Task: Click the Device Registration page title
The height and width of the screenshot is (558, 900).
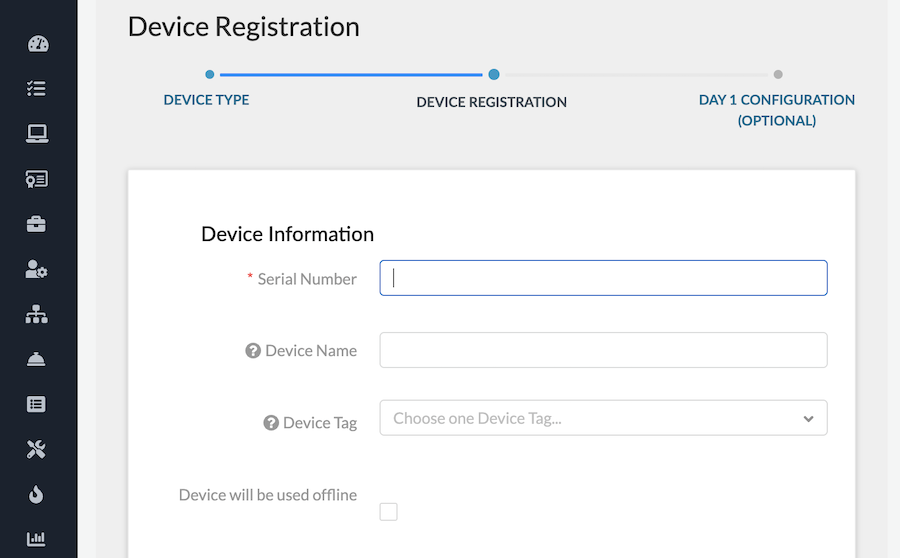Action: [244, 27]
